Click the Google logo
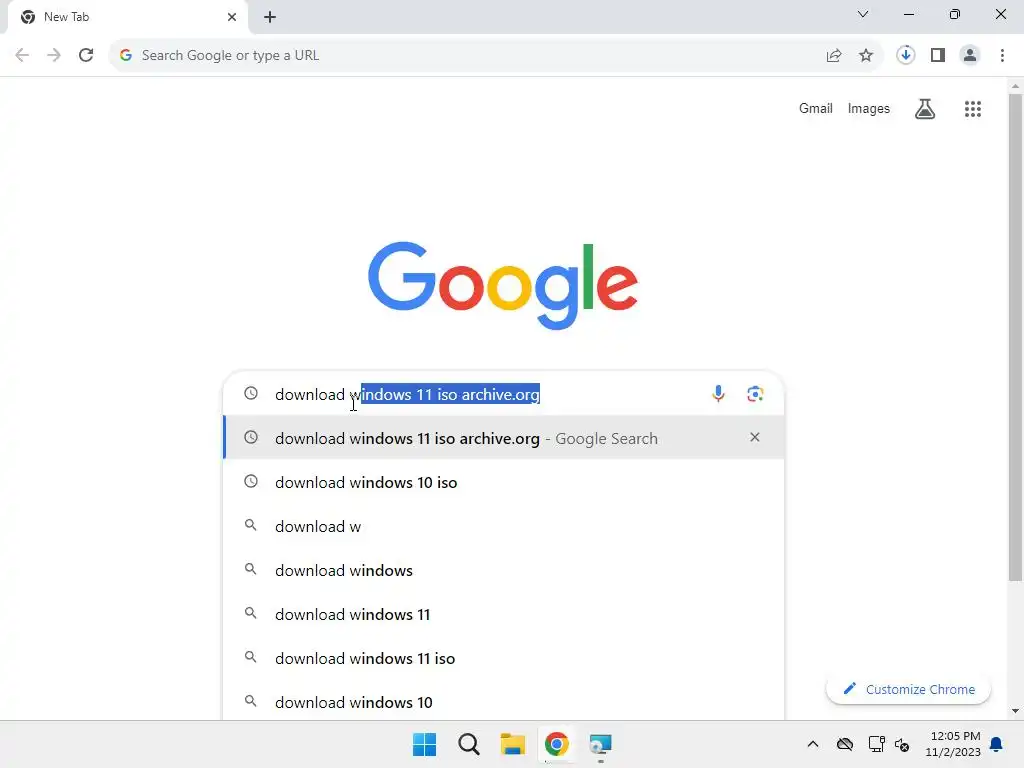Screen dimensions: 1024x768 pyautogui.click(x=502, y=285)
